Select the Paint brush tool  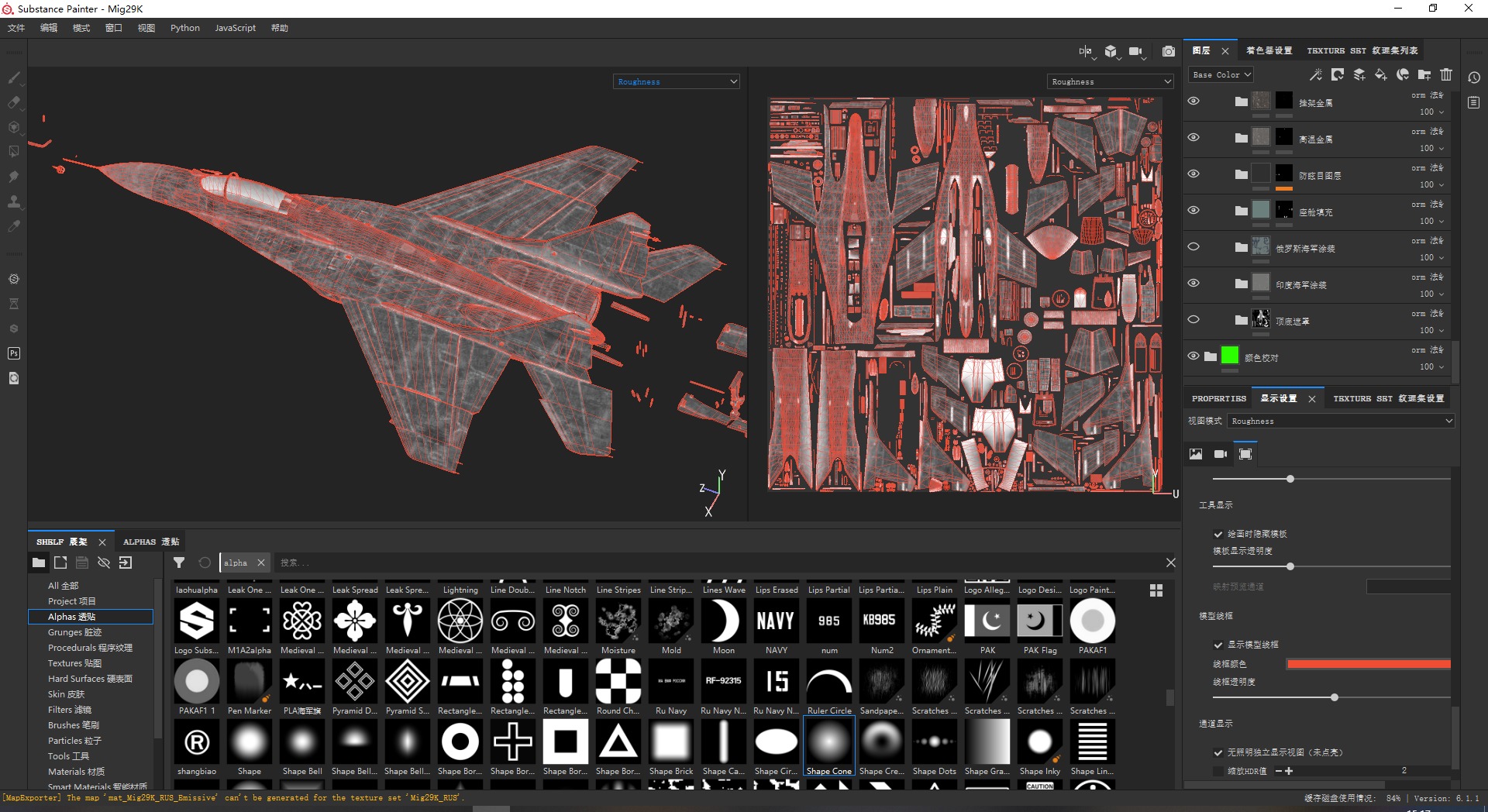click(x=13, y=77)
